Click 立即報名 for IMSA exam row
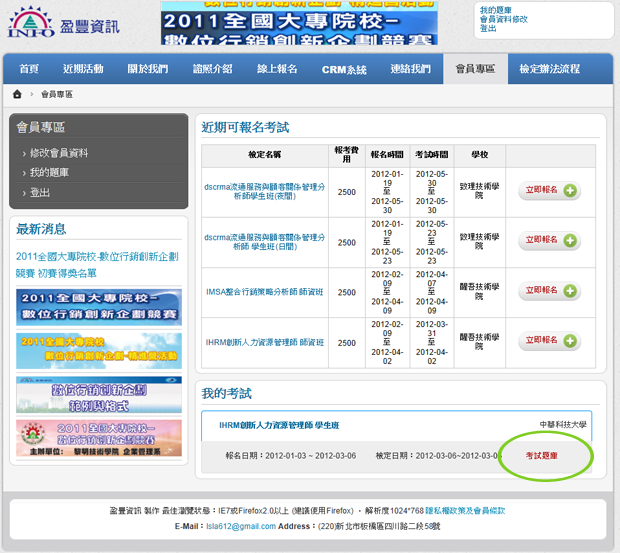 (x=549, y=291)
